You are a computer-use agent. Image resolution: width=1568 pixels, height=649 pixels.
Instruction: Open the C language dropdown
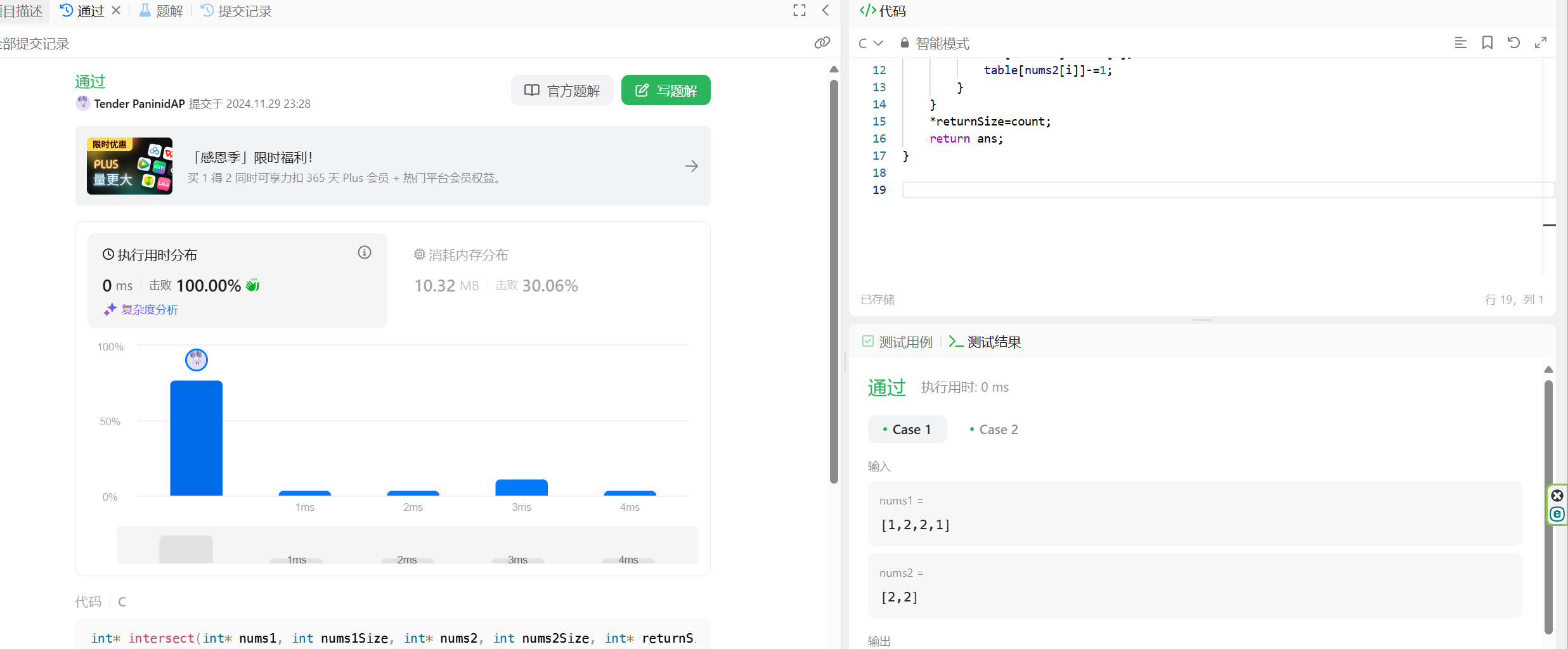(870, 43)
